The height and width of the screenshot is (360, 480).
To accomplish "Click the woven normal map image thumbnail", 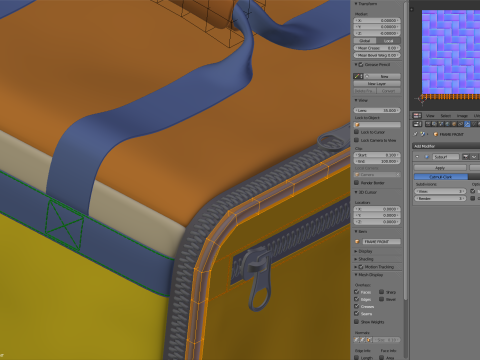I will point(451,53).
